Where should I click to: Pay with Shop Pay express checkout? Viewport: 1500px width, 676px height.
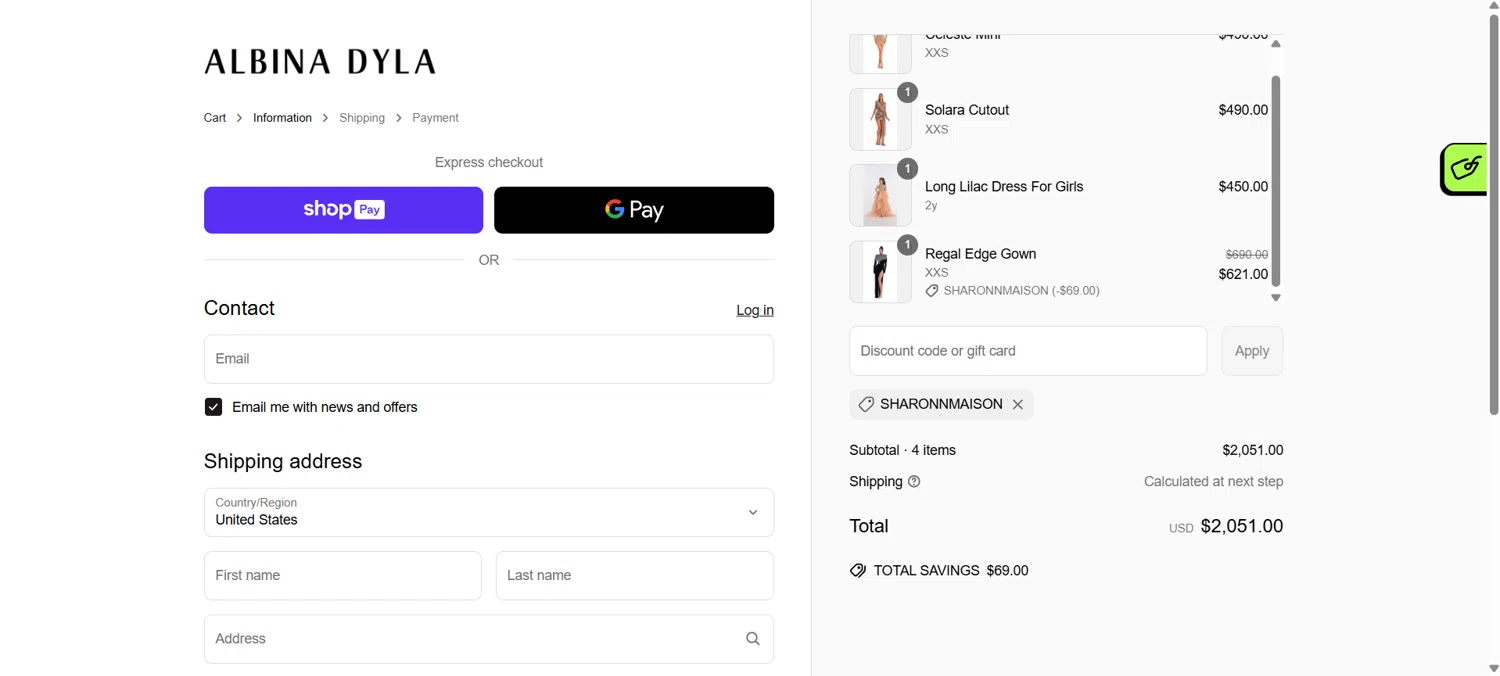(343, 210)
